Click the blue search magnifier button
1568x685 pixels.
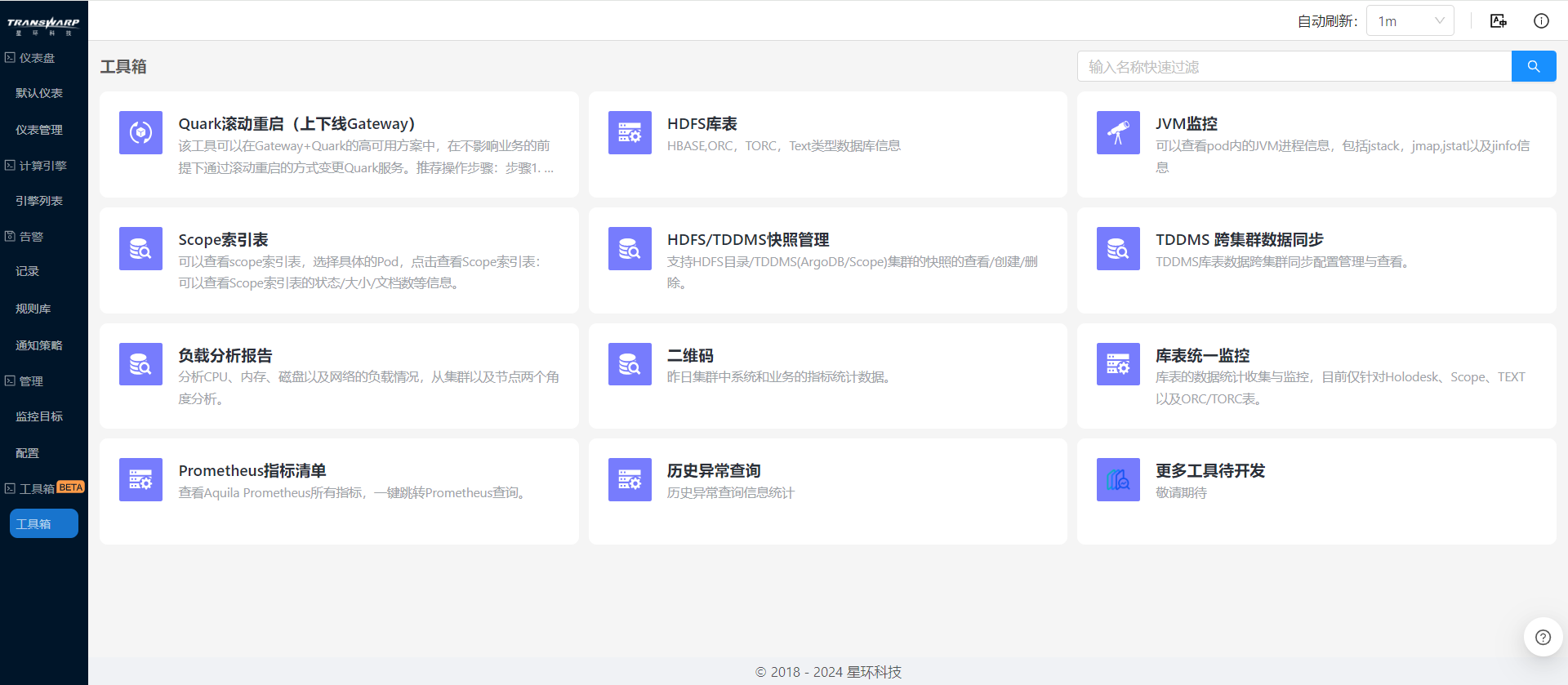pyautogui.click(x=1534, y=66)
